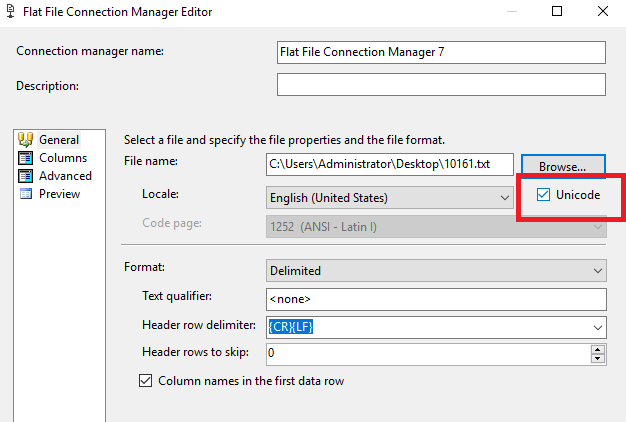The height and width of the screenshot is (422, 626).
Task: Open the Format dropdown
Action: coord(598,270)
